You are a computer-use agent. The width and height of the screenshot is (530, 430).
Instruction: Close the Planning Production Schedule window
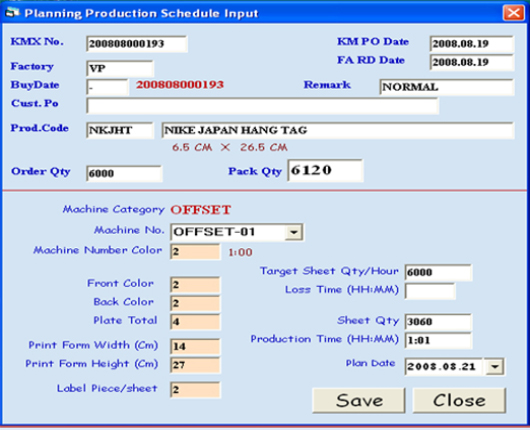coord(513,13)
